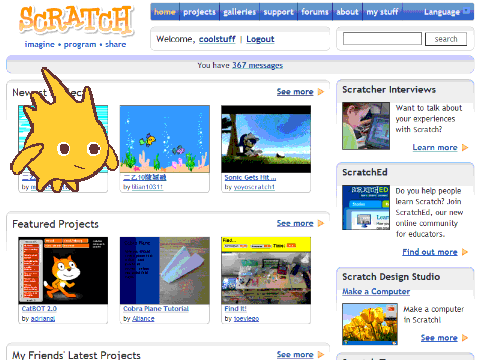Click the Find out more link
Image resolution: width=480 pixels, height=360 pixels.
(430, 252)
